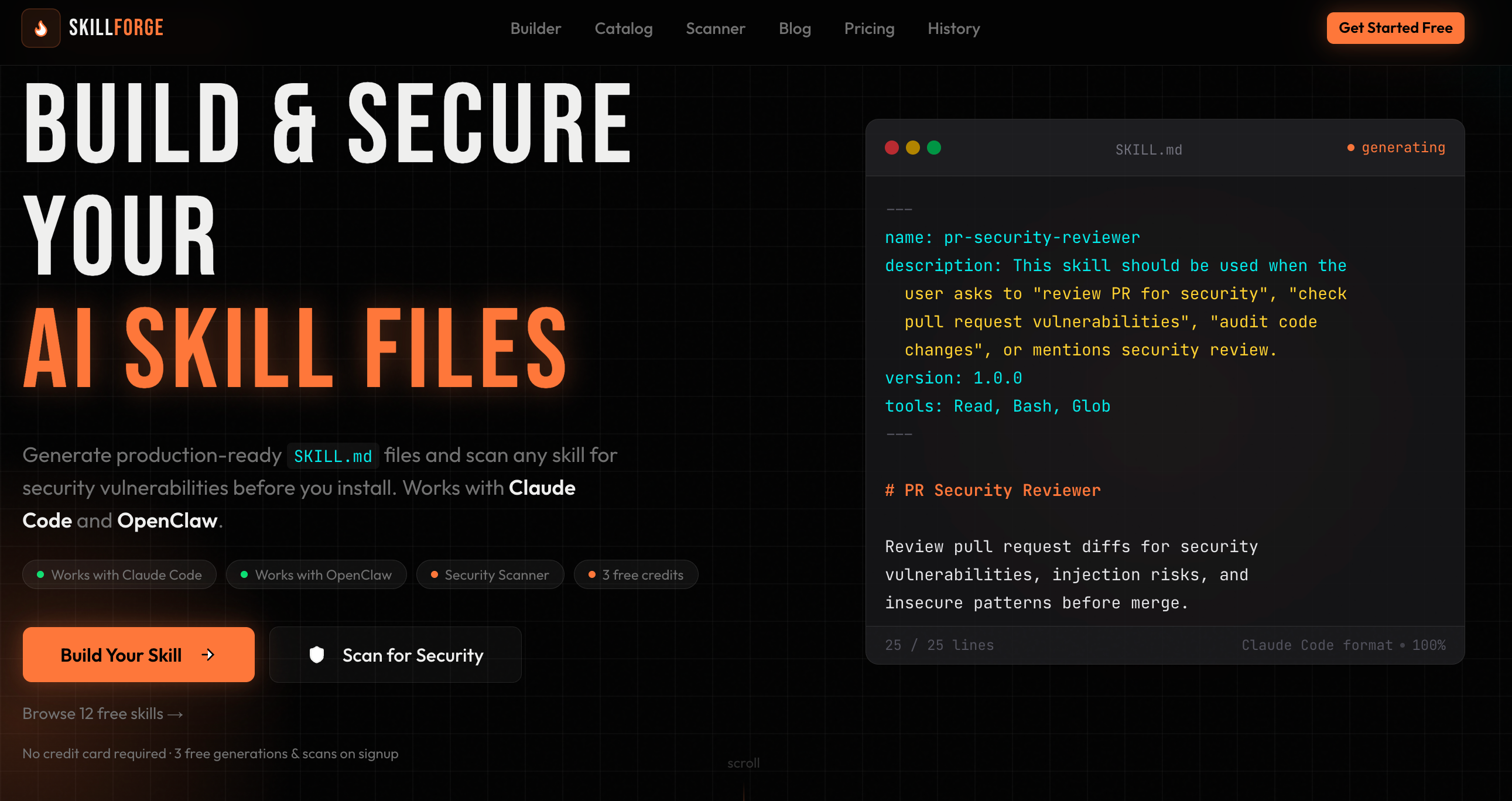
Task: Click the Security Scanner badge
Action: tap(490, 574)
